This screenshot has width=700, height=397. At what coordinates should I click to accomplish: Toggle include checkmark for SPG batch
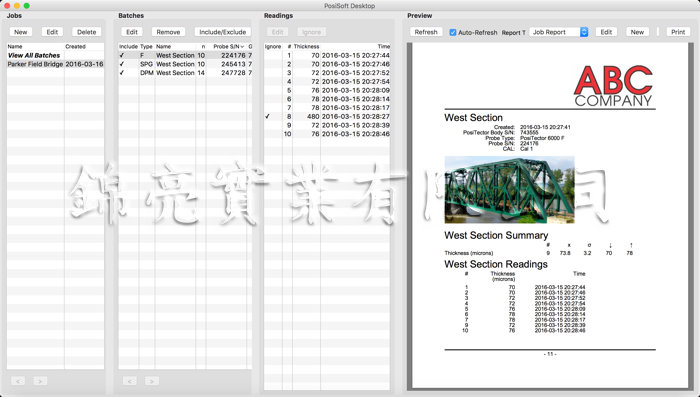tap(122, 64)
